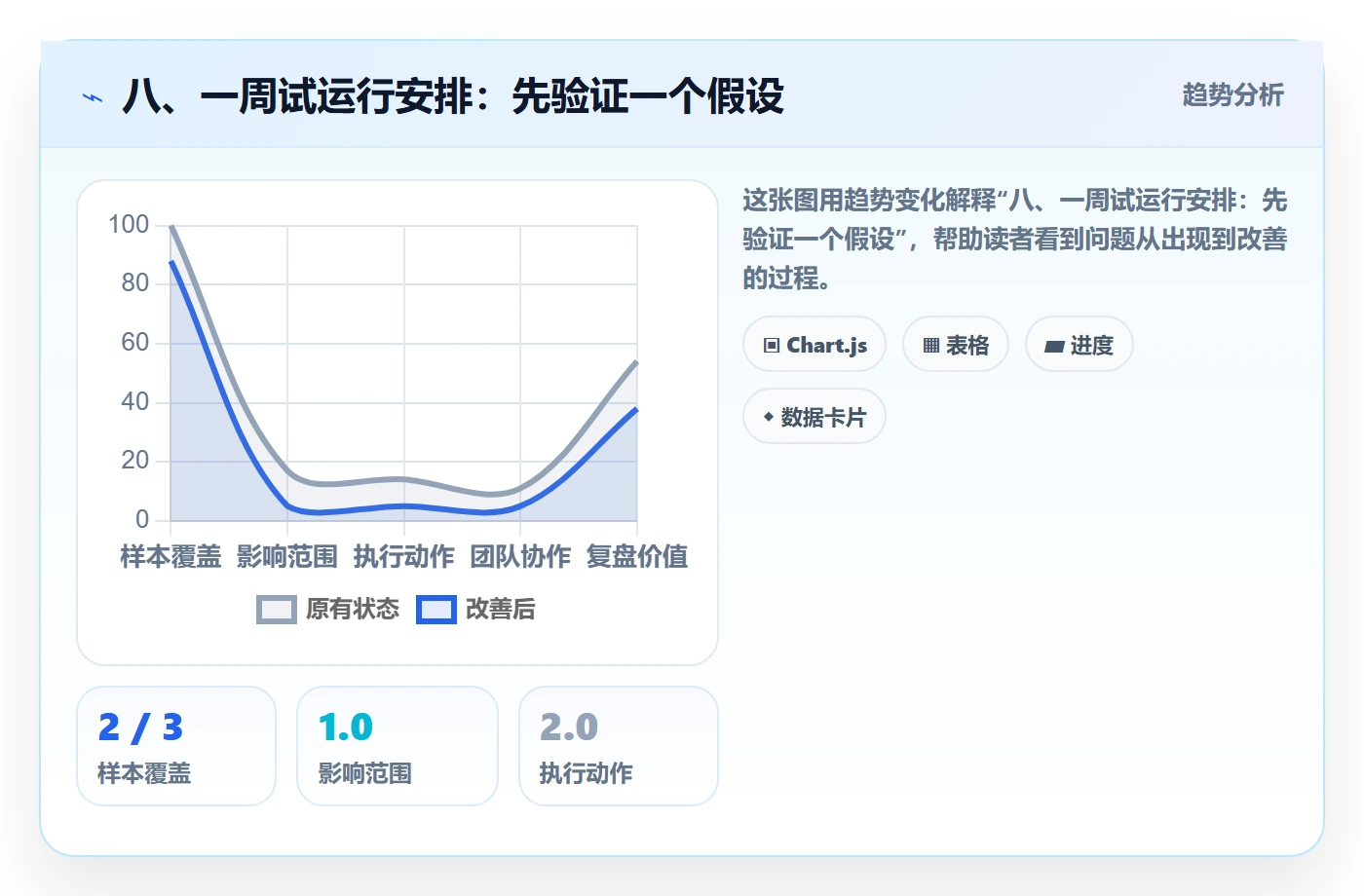Click the diamond icon in 数据卡片 chip
This screenshot has width=1364, height=896.
[769, 417]
